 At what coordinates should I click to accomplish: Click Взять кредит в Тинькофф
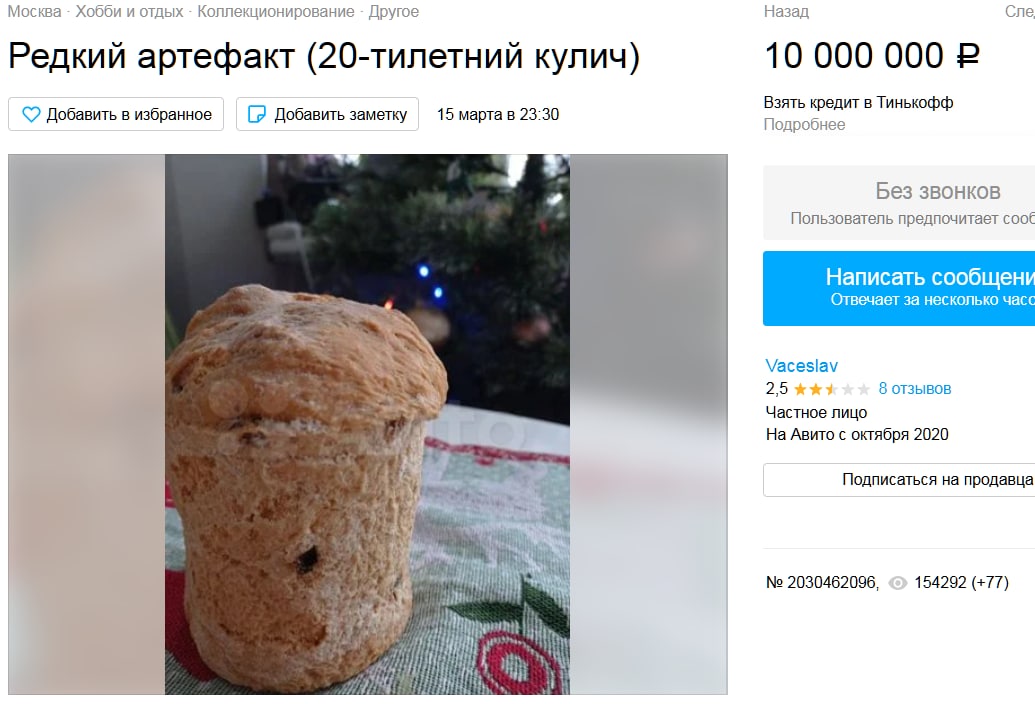click(x=858, y=102)
